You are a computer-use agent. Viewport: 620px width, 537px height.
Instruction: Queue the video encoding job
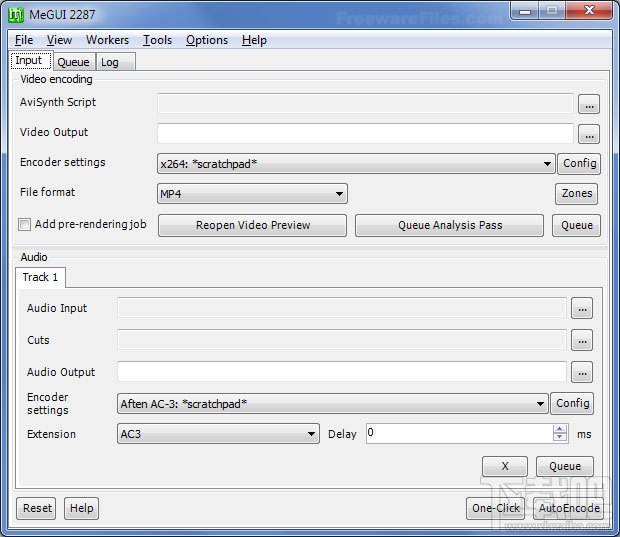(577, 225)
